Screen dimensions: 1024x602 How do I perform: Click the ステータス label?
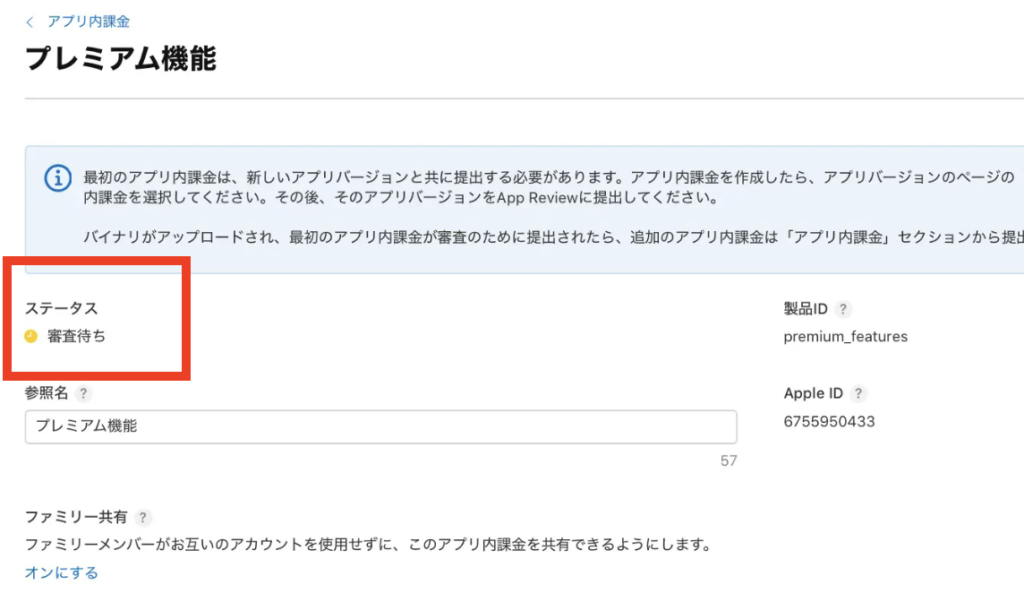61,308
